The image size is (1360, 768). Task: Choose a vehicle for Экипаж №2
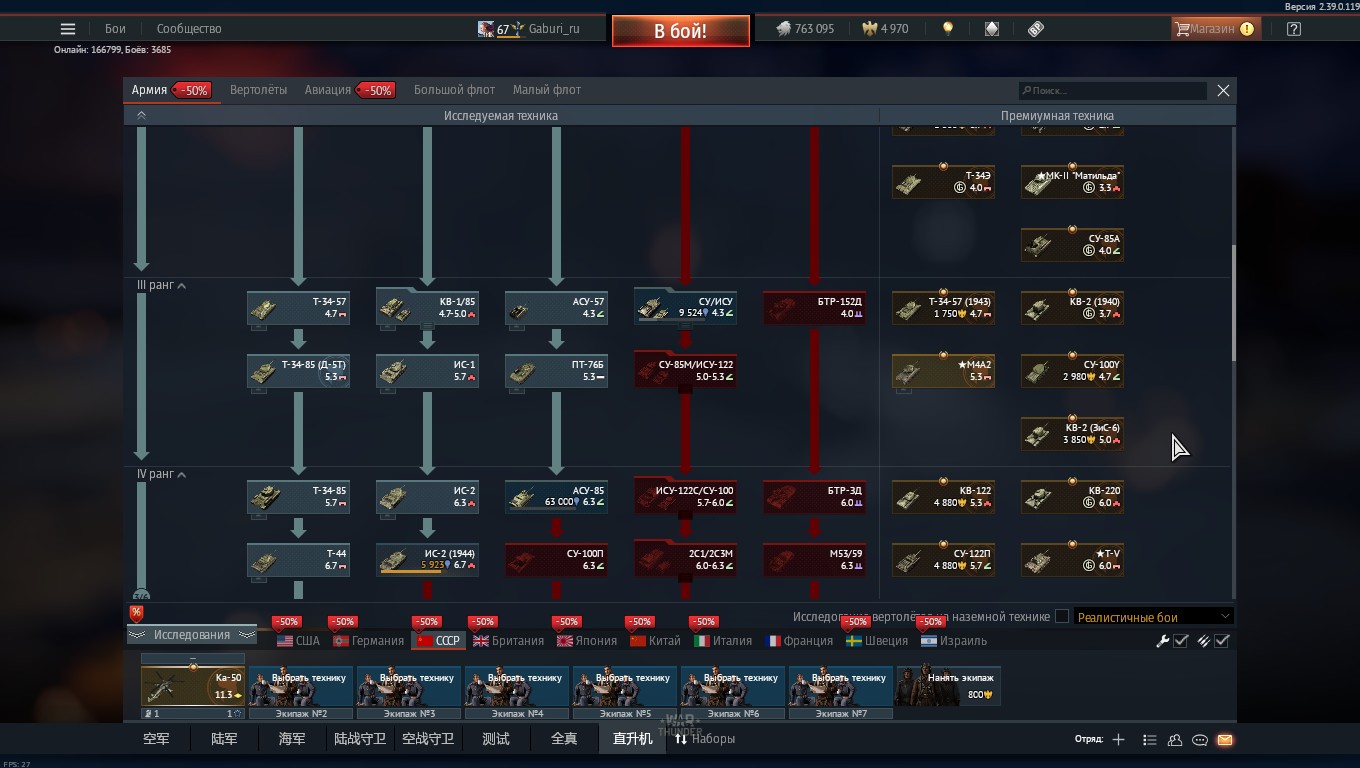point(301,686)
